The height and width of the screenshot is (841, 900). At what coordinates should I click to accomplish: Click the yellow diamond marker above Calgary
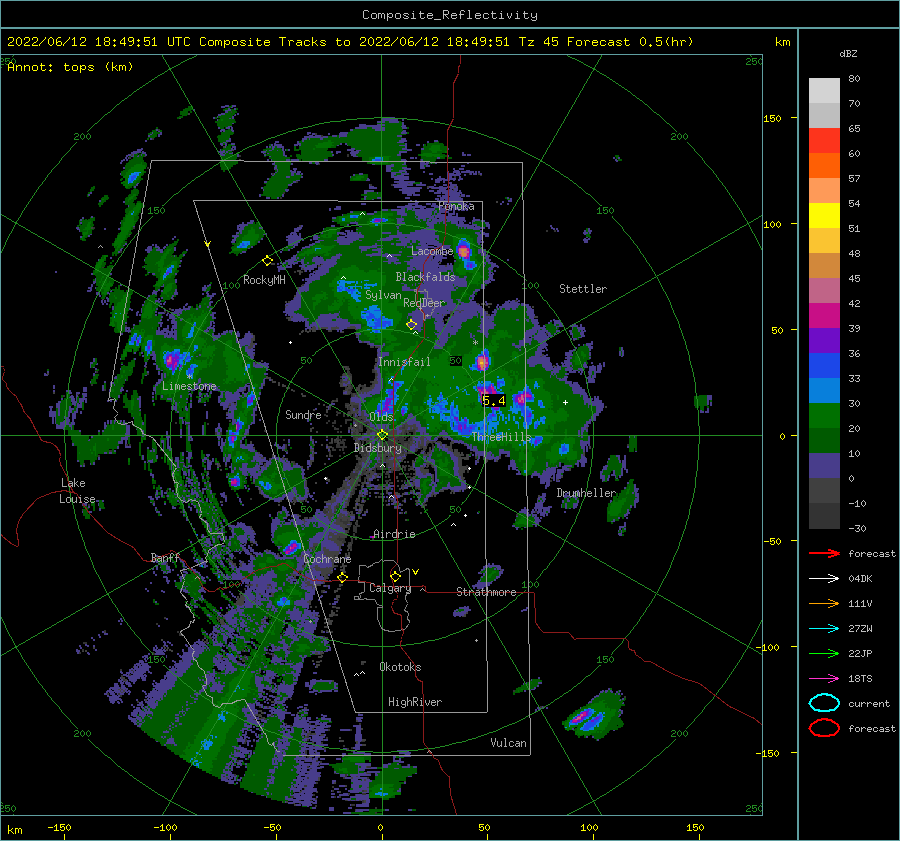tap(395, 576)
